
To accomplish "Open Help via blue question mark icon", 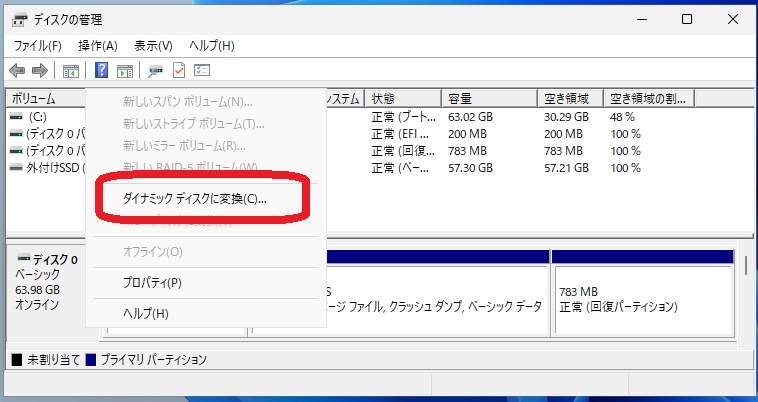I will pyautogui.click(x=101, y=70).
